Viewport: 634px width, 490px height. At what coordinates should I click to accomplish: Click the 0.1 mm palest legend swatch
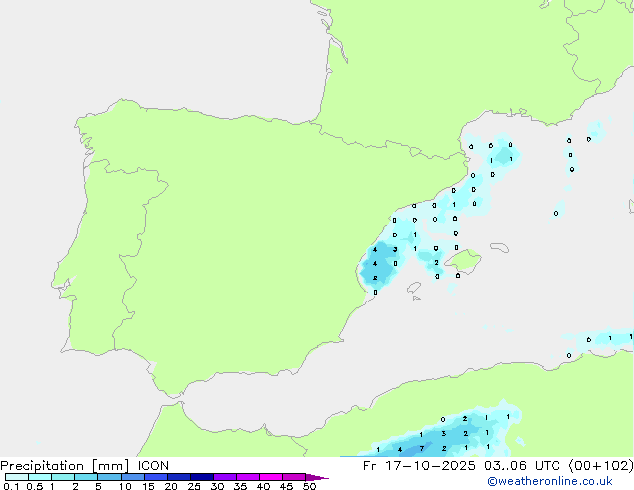(x=17, y=477)
